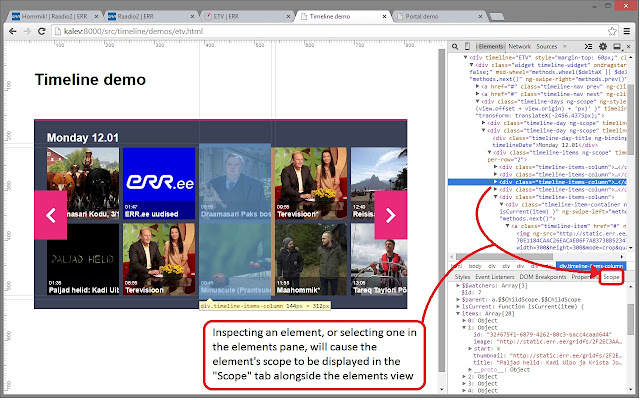
Task: Select div.timeline-items-column breadcrumb
Action: (591, 266)
